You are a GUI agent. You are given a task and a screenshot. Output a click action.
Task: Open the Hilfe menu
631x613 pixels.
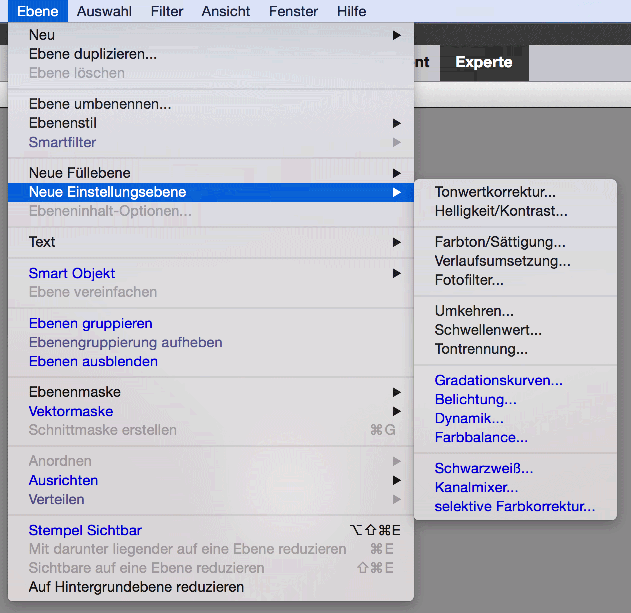pos(351,12)
